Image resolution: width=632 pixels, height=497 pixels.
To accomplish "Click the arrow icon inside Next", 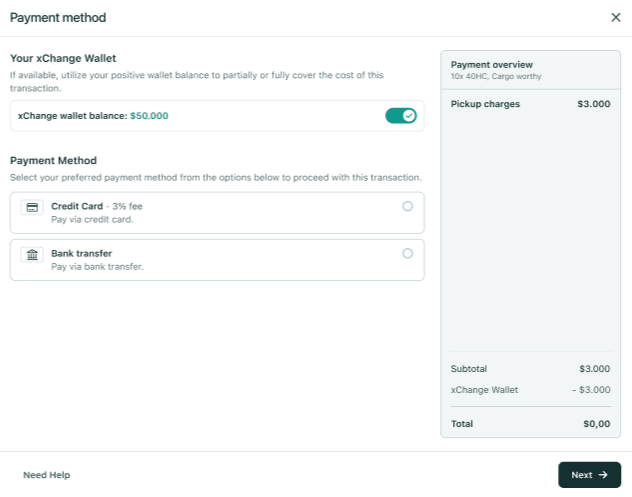I will tap(603, 475).
